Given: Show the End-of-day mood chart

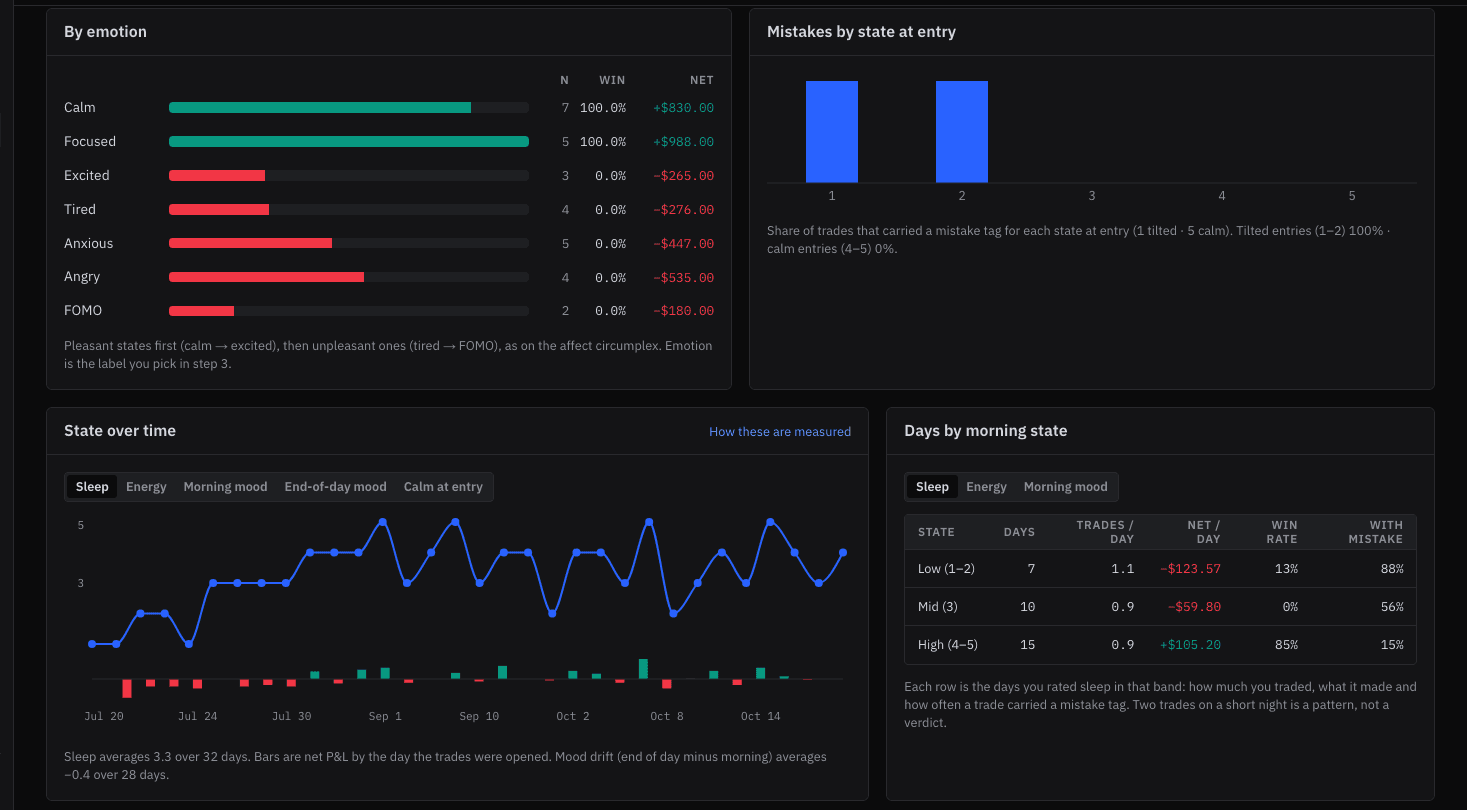Looking at the screenshot, I should tap(335, 487).
